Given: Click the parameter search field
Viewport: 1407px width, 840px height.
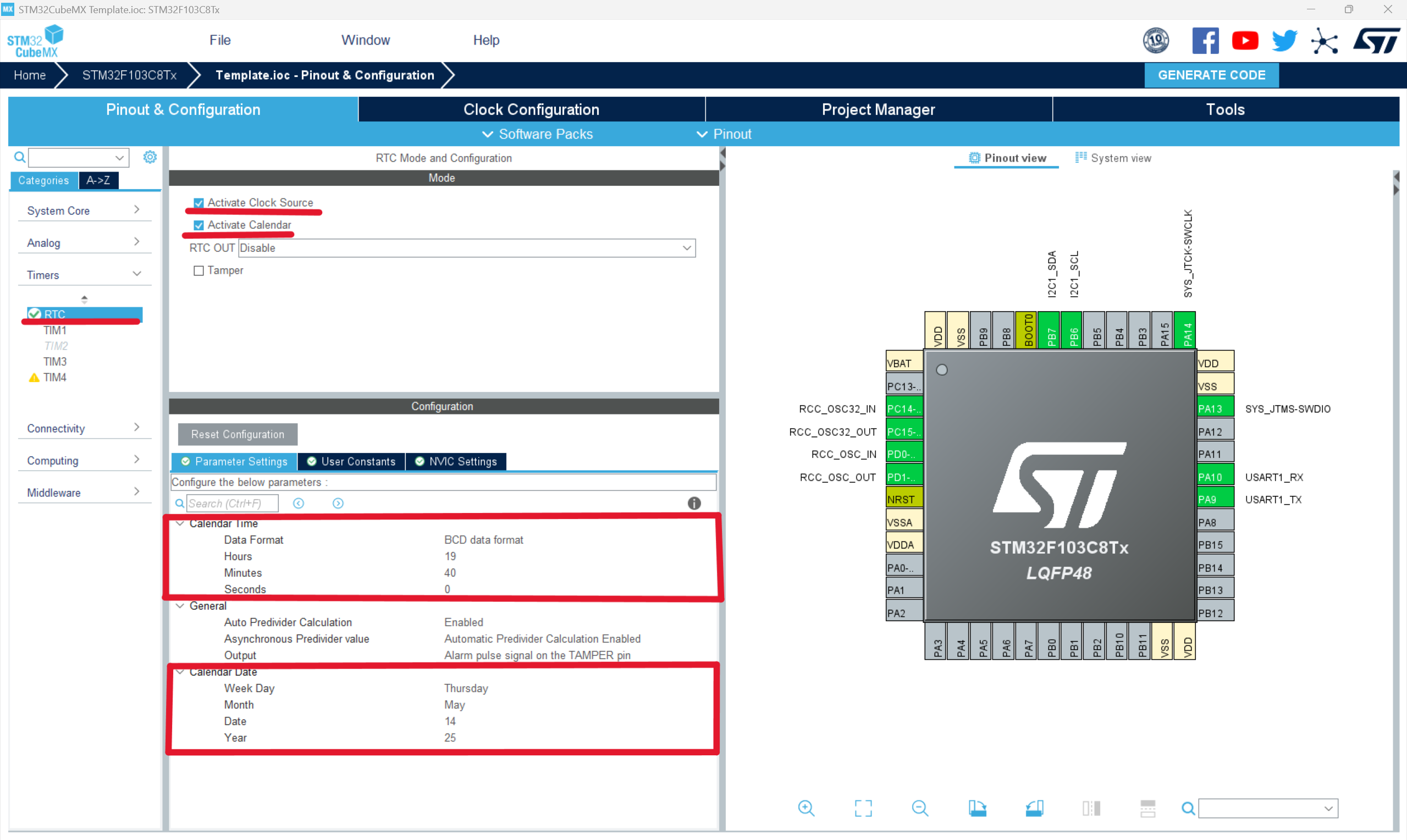Looking at the screenshot, I should 232,503.
